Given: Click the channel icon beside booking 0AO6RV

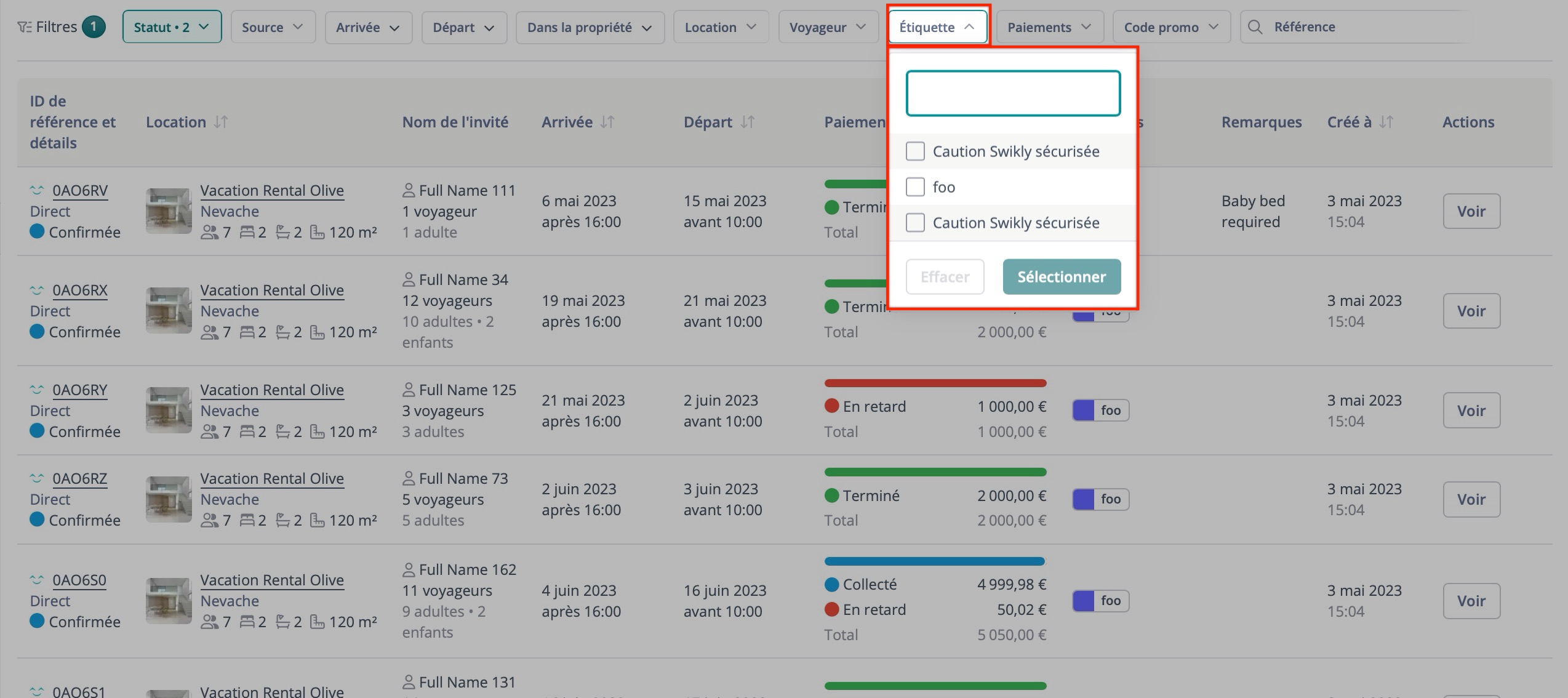Looking at the screenshot, I should tap(37, 190).
